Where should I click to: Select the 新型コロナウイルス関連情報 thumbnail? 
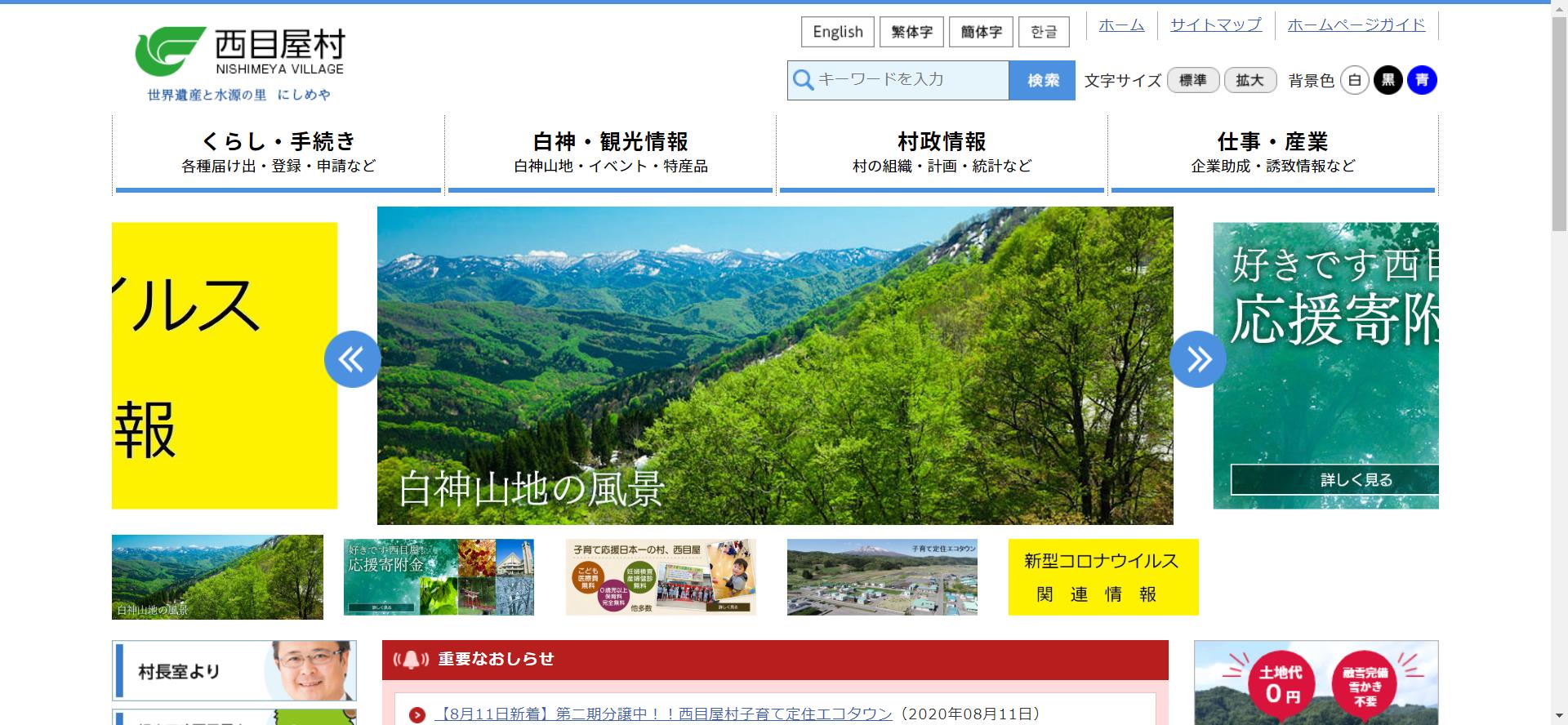[1102, 577]
